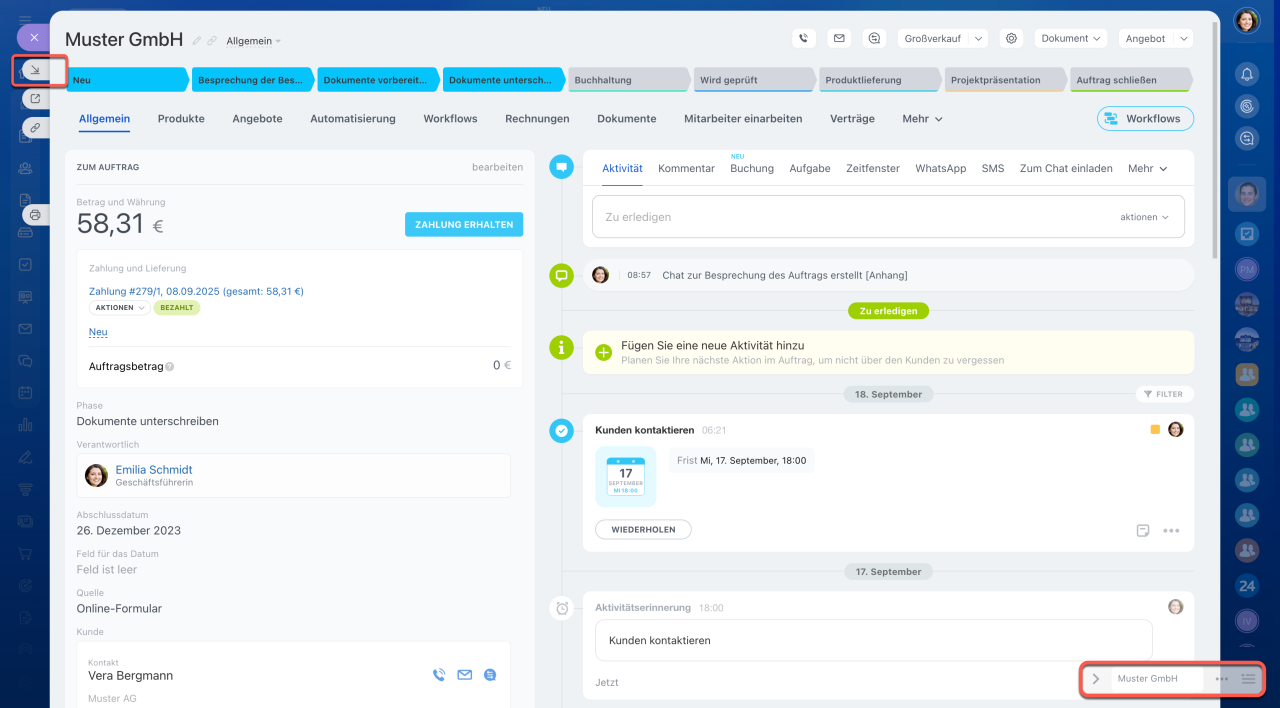Screen dimensions: 1280x708
Task: Click the phone call icon in header
Action: 804,38
